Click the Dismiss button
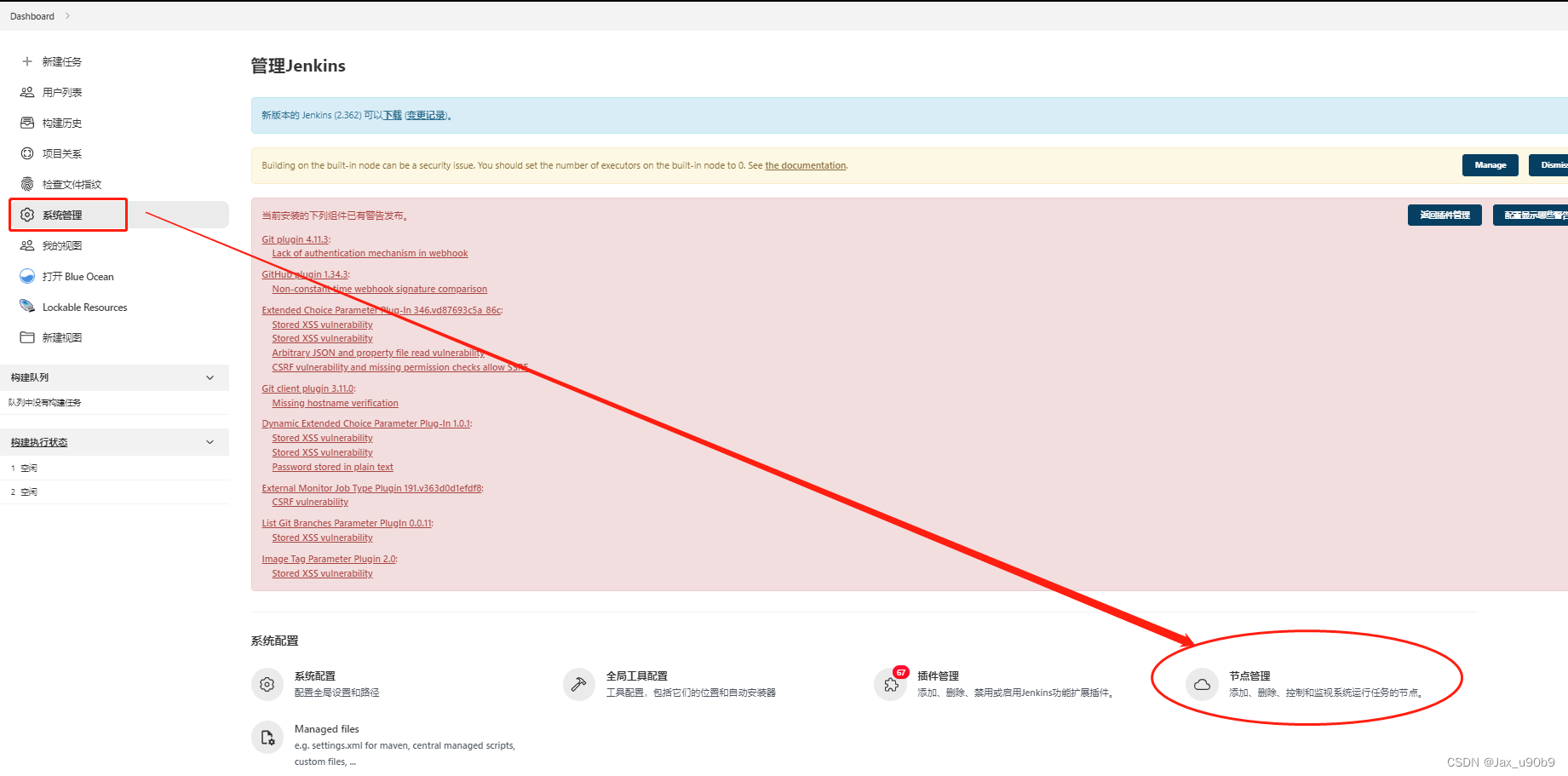1568x776 pixels. point(1548,165)
